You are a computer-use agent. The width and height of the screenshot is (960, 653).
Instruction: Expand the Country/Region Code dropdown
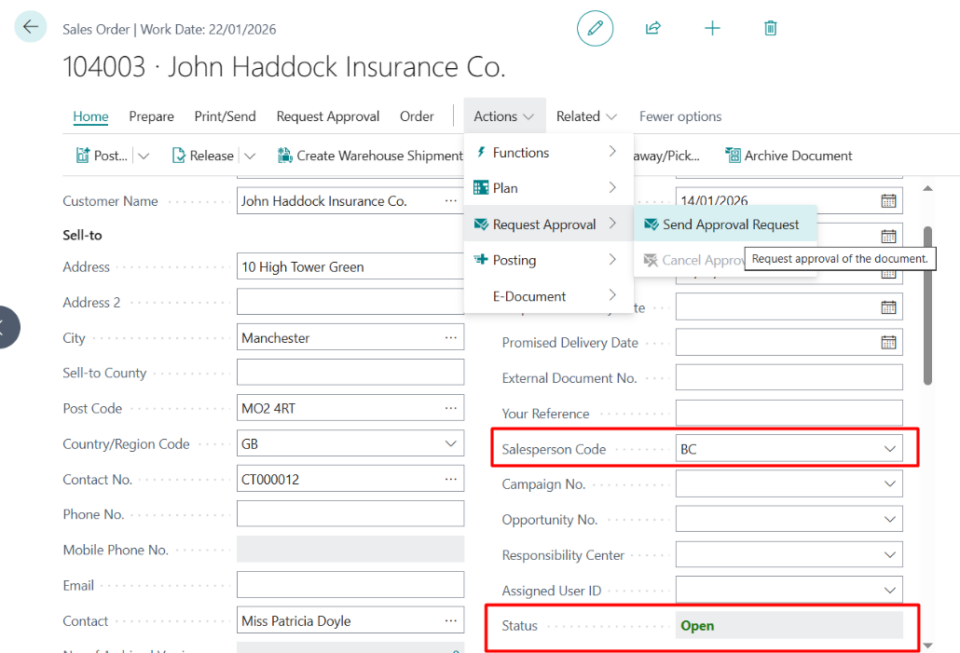tap(450, 443)
